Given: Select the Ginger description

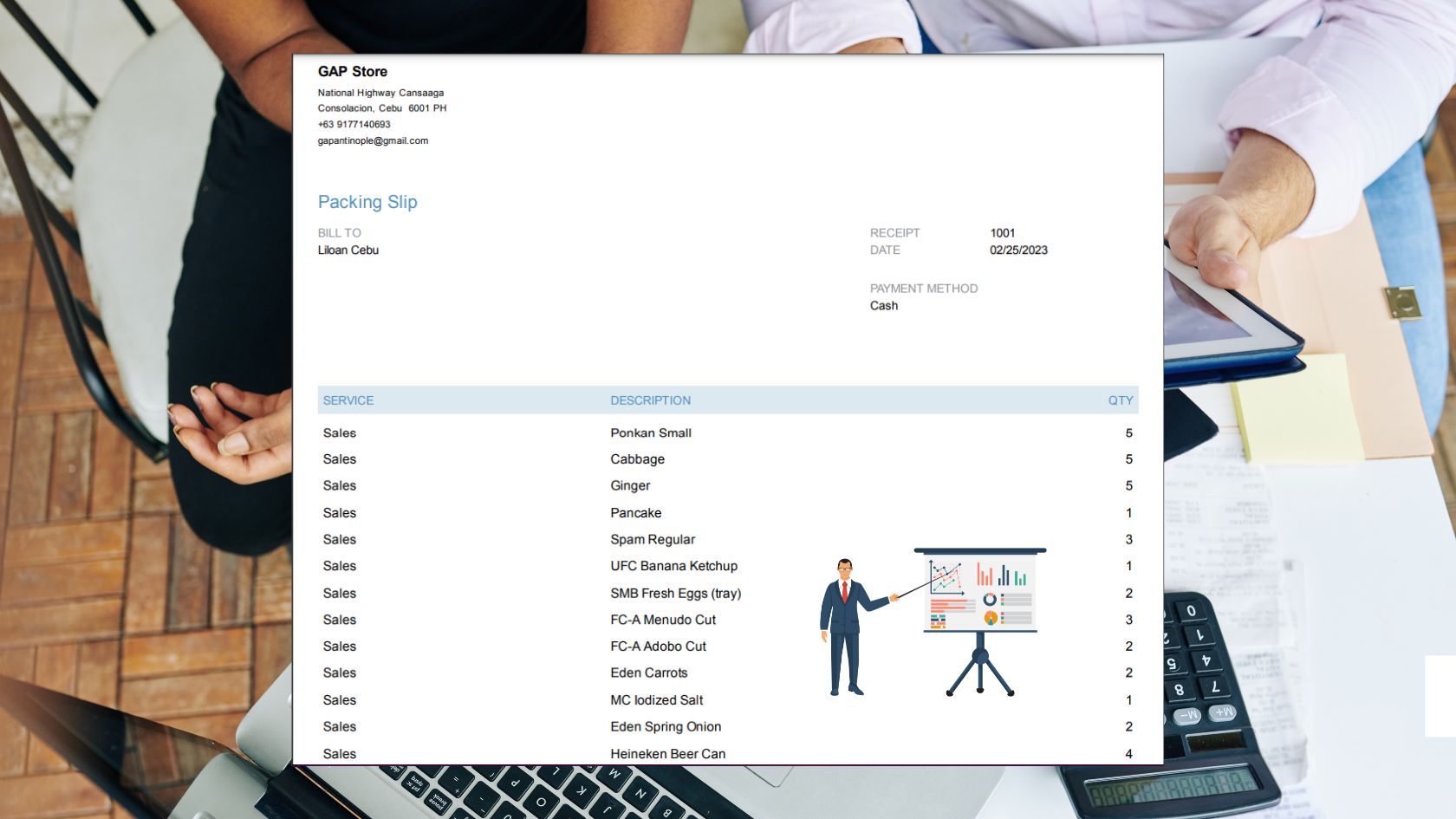Looking at the screenshot, I should [x=629, y=486].
